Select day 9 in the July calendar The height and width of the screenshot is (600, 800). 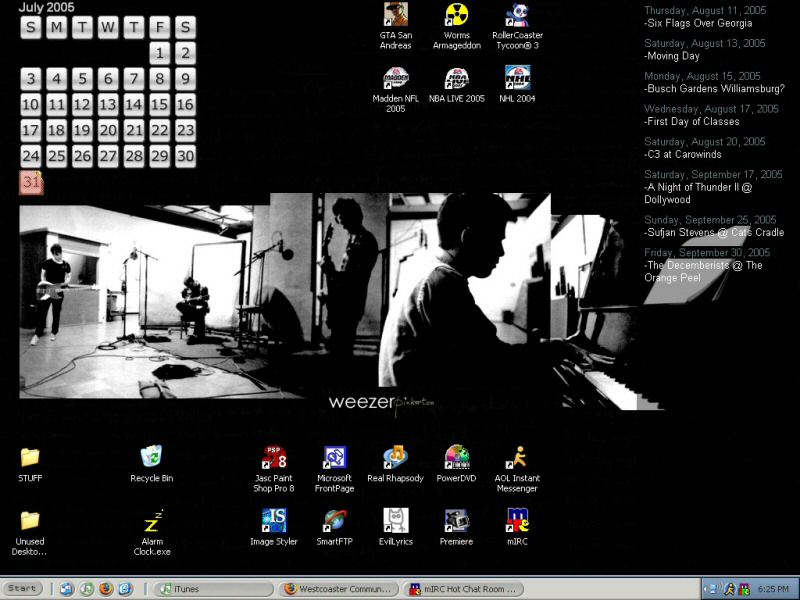click(185, 79)
